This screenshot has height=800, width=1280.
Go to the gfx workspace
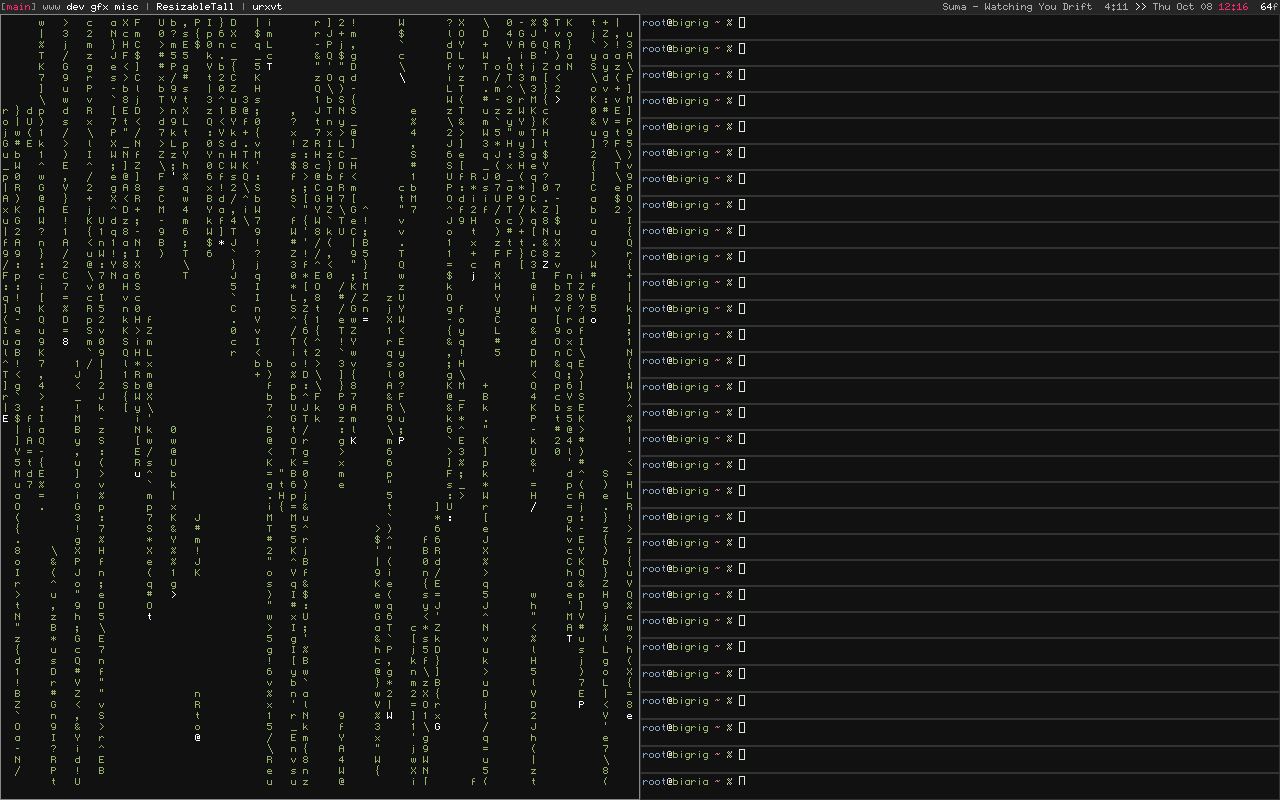tap(100, 7)
